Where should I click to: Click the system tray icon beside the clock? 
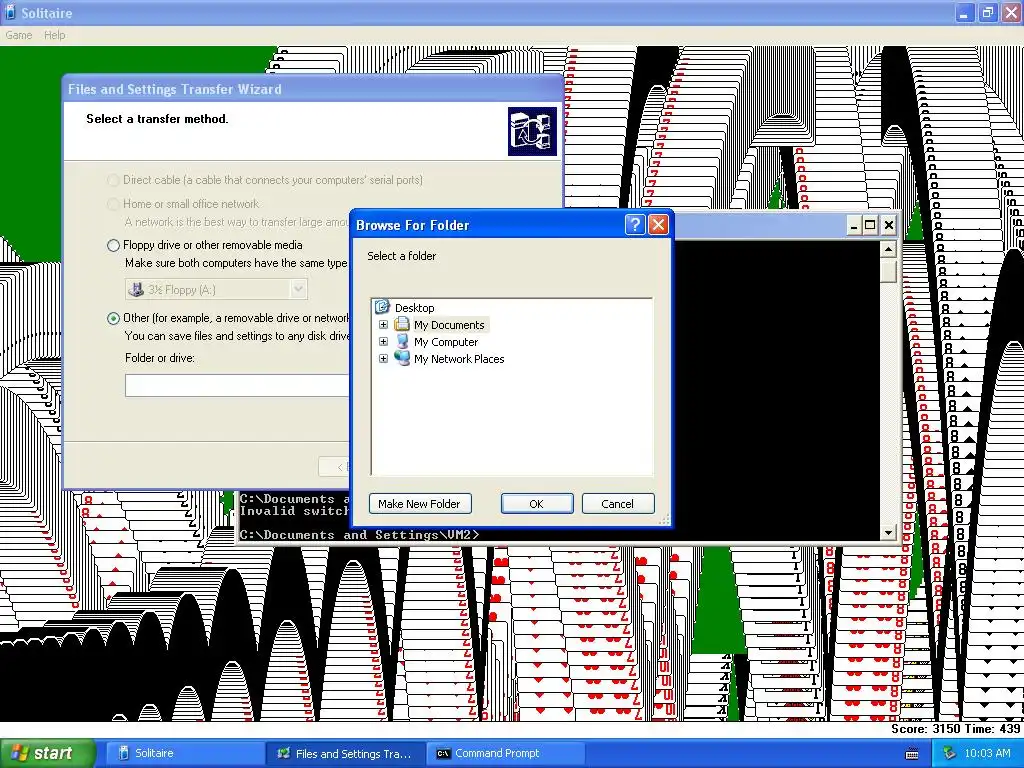tap(950, 753)
